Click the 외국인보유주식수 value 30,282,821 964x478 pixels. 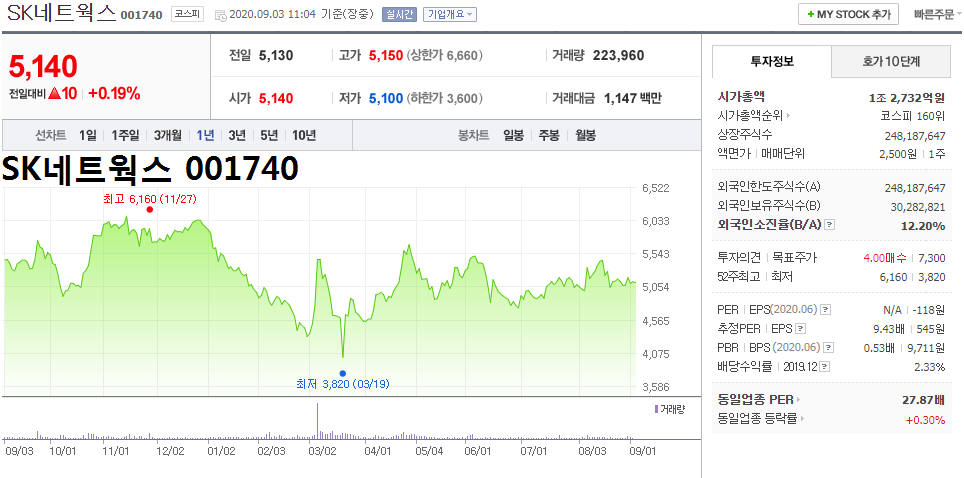pyautogui.click(x=918, y=206)
